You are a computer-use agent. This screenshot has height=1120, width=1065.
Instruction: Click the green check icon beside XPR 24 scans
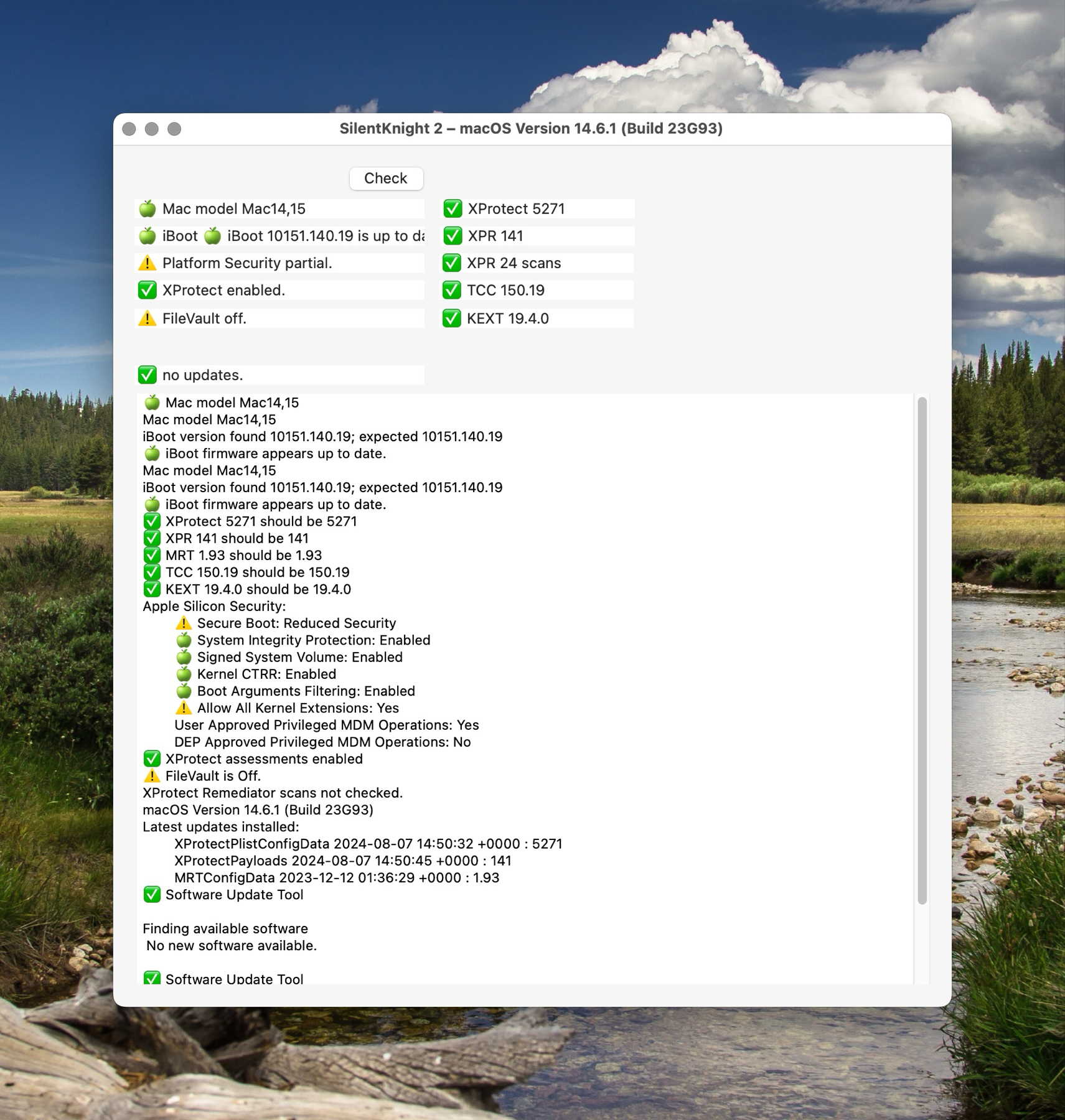click(x=452, y=263)
